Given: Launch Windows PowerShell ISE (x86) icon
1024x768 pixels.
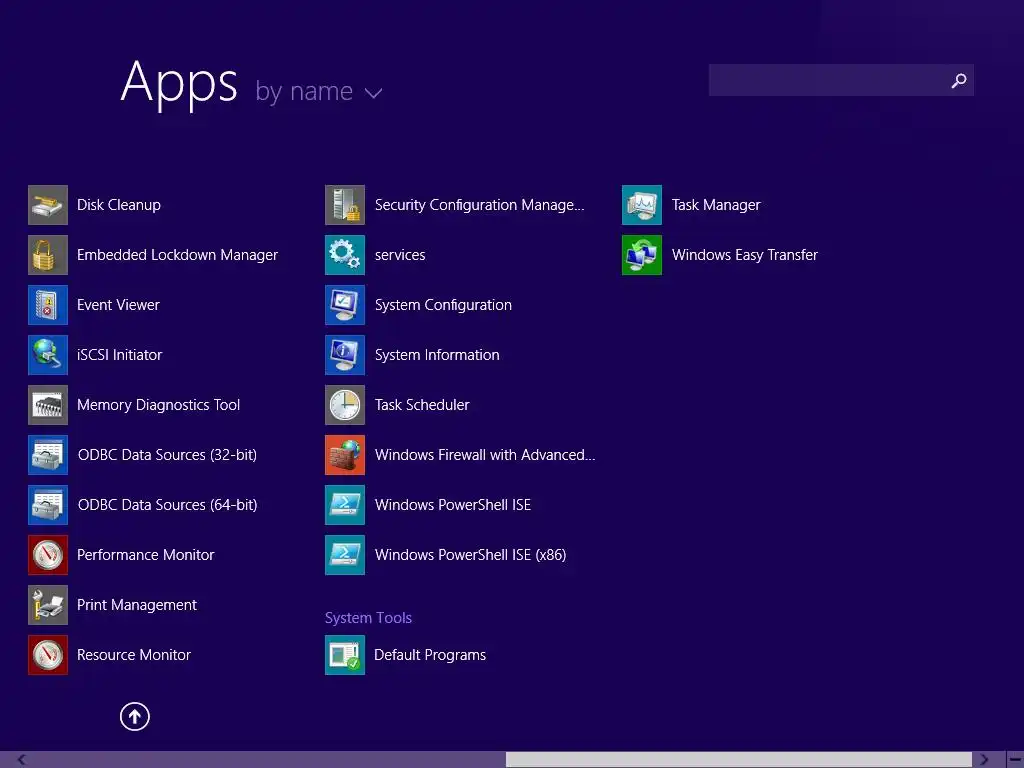Looking at the screenshot, I should tap(345, 554).
